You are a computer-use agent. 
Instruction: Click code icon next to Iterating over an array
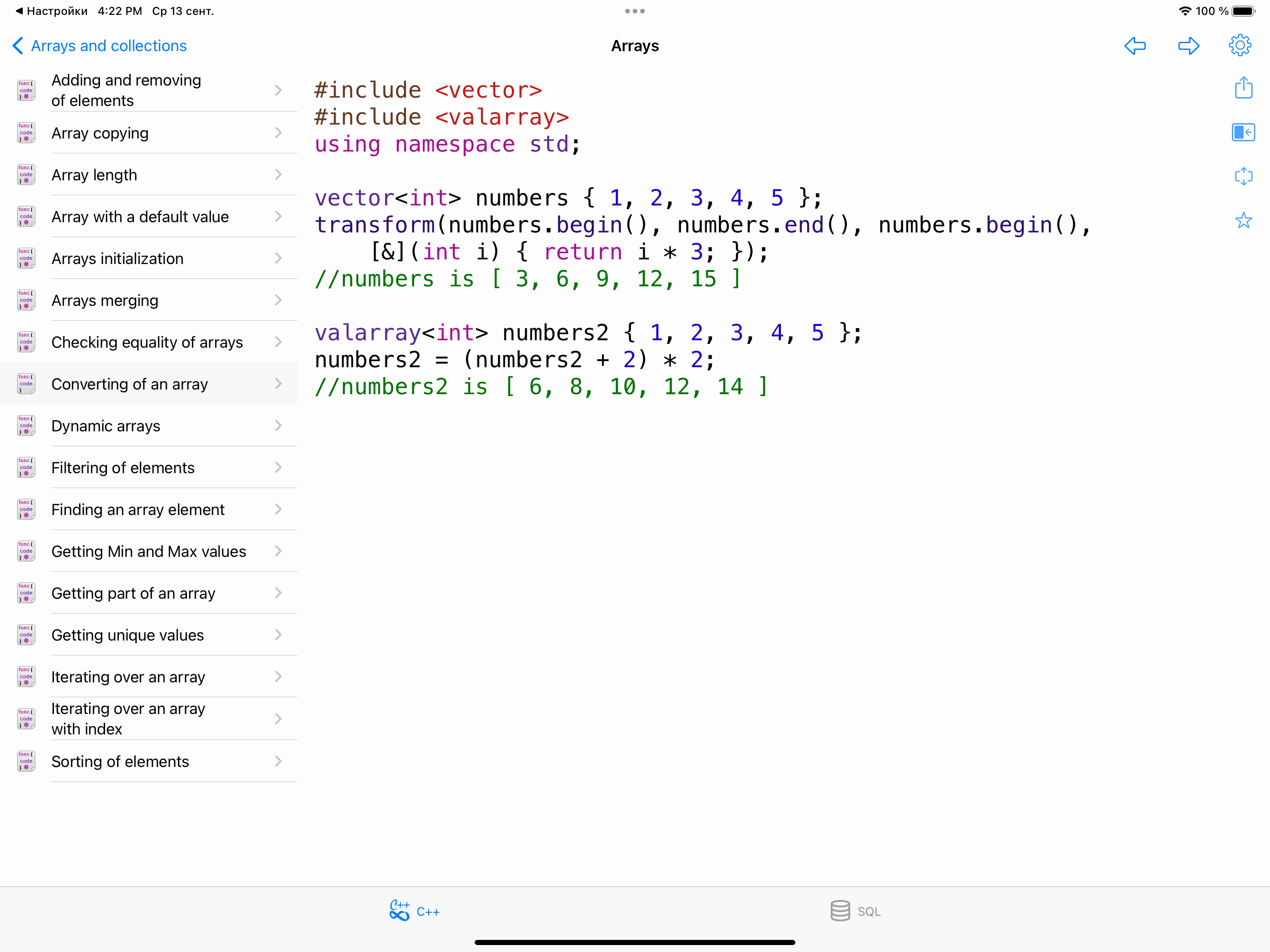[26, 677]
